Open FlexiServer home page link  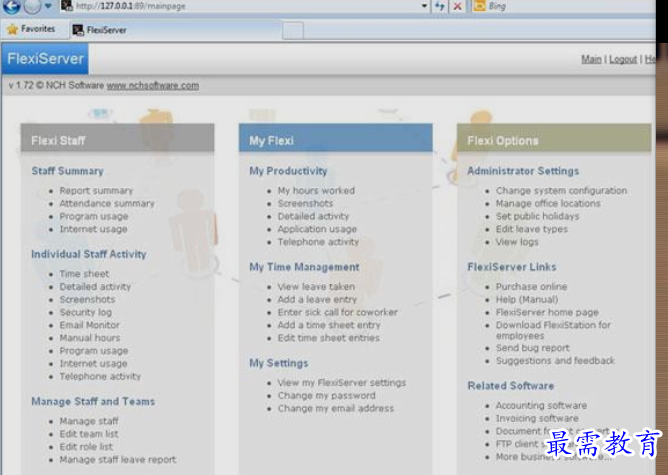(547, 312)
